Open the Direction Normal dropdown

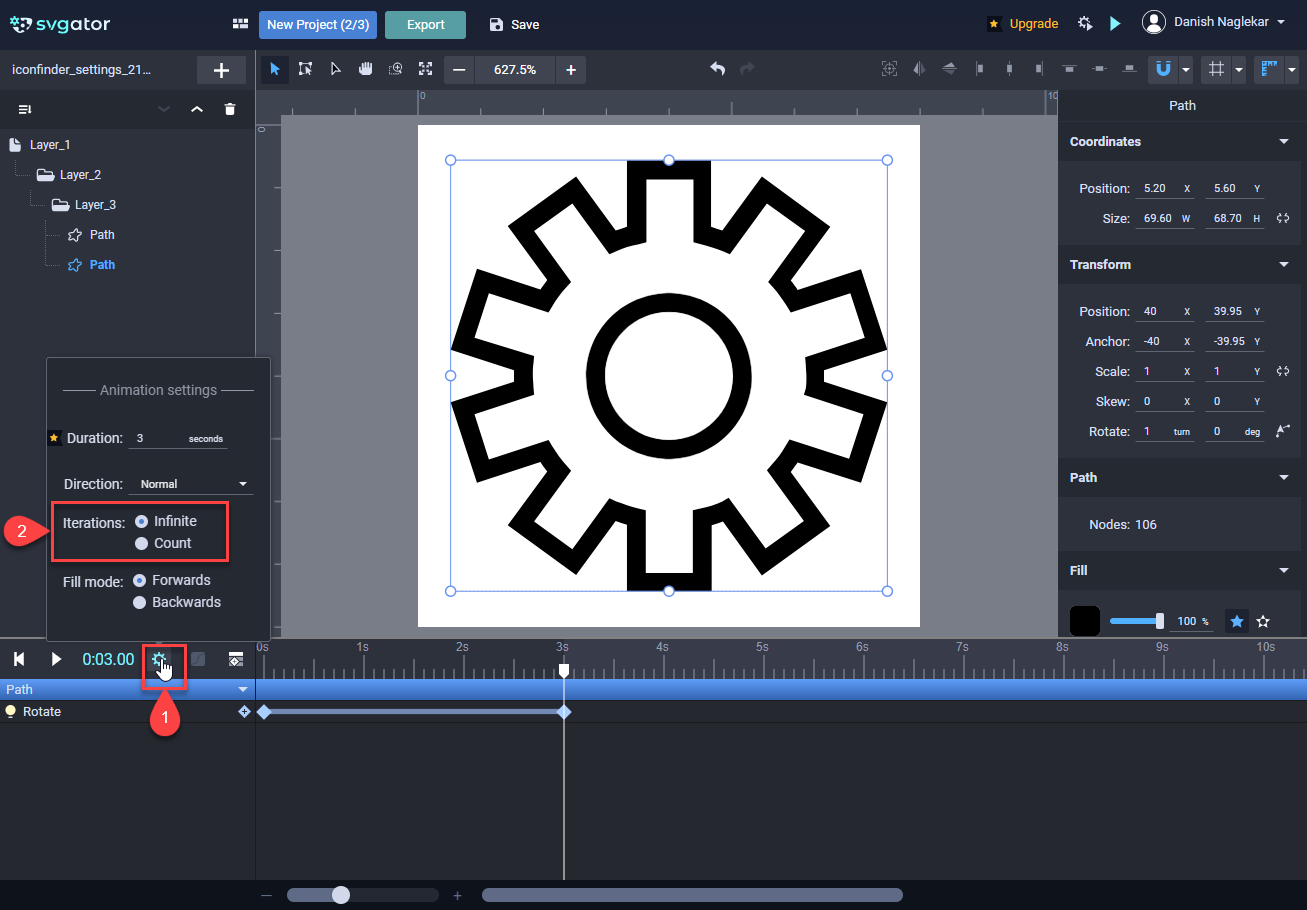click(191, 484)
